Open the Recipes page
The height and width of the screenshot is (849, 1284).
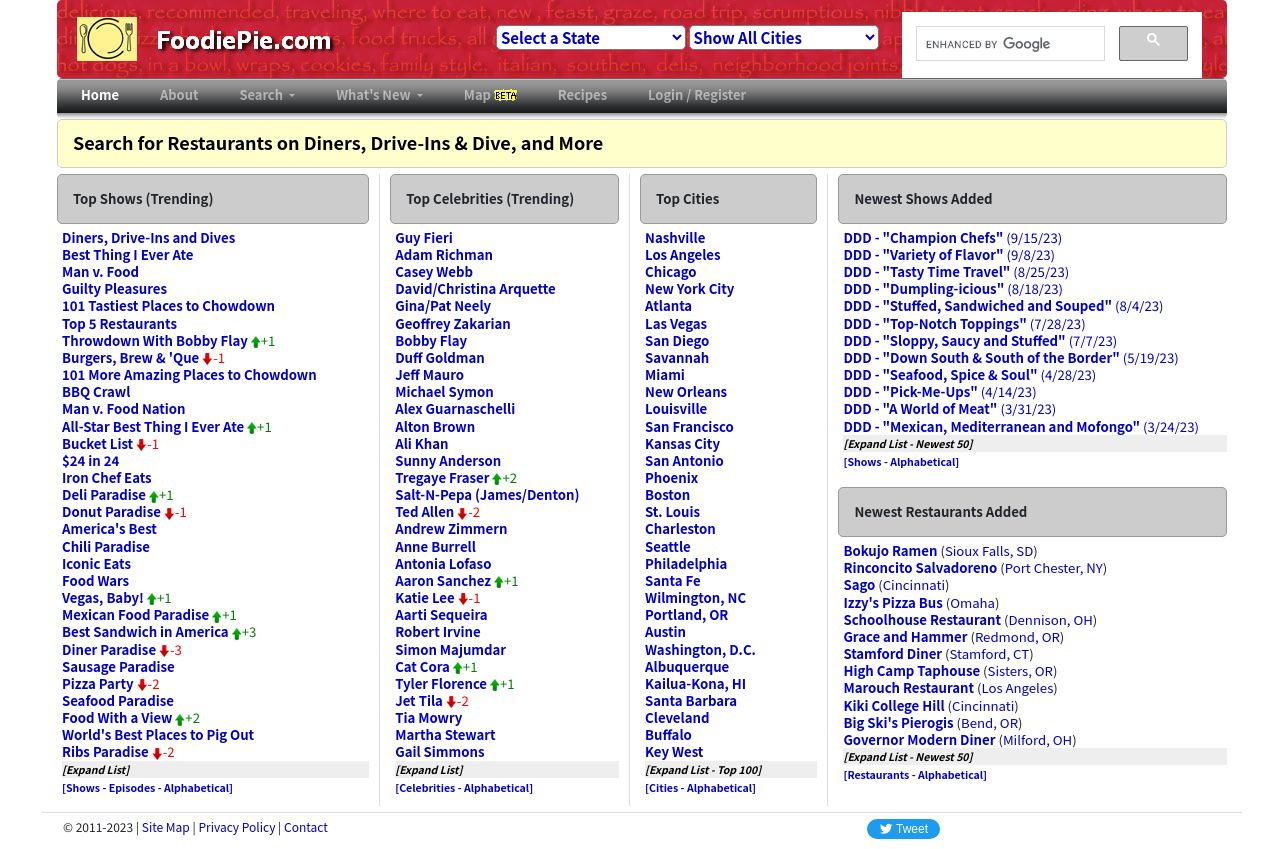tap(582, 95)
